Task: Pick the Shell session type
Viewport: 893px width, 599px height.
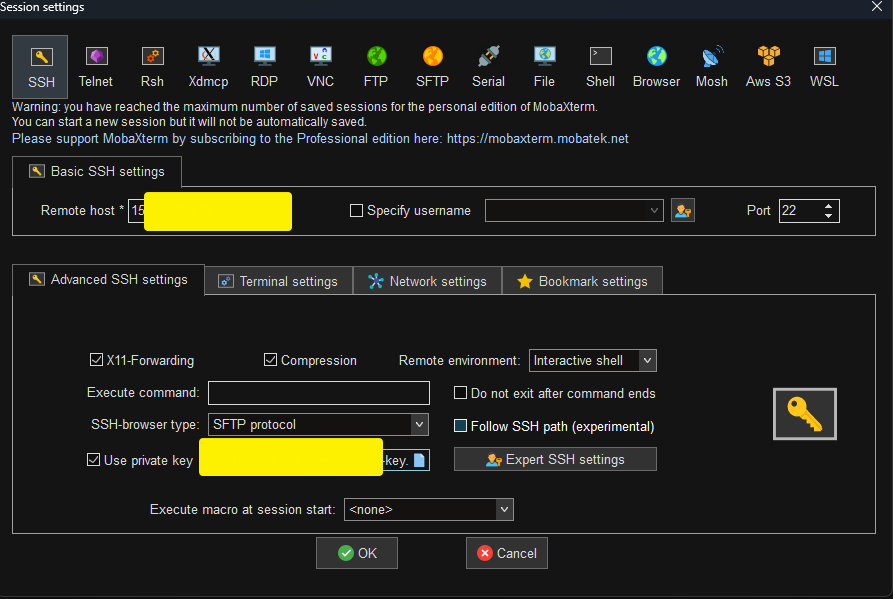Action: coord(600,67)
